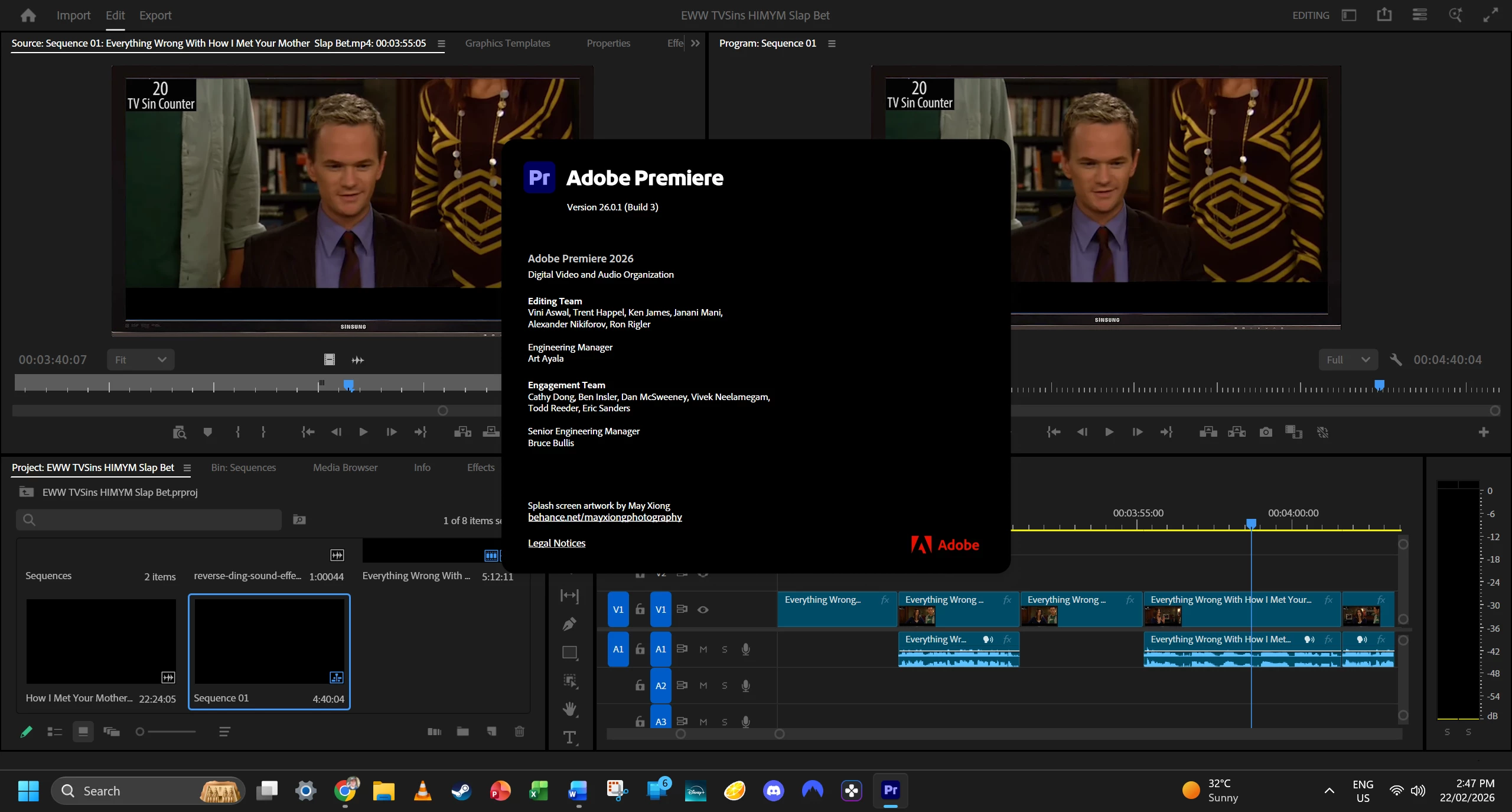Screen dimensions: 1512x812
Task: Click the Home icon
Action: pos(28,15)
